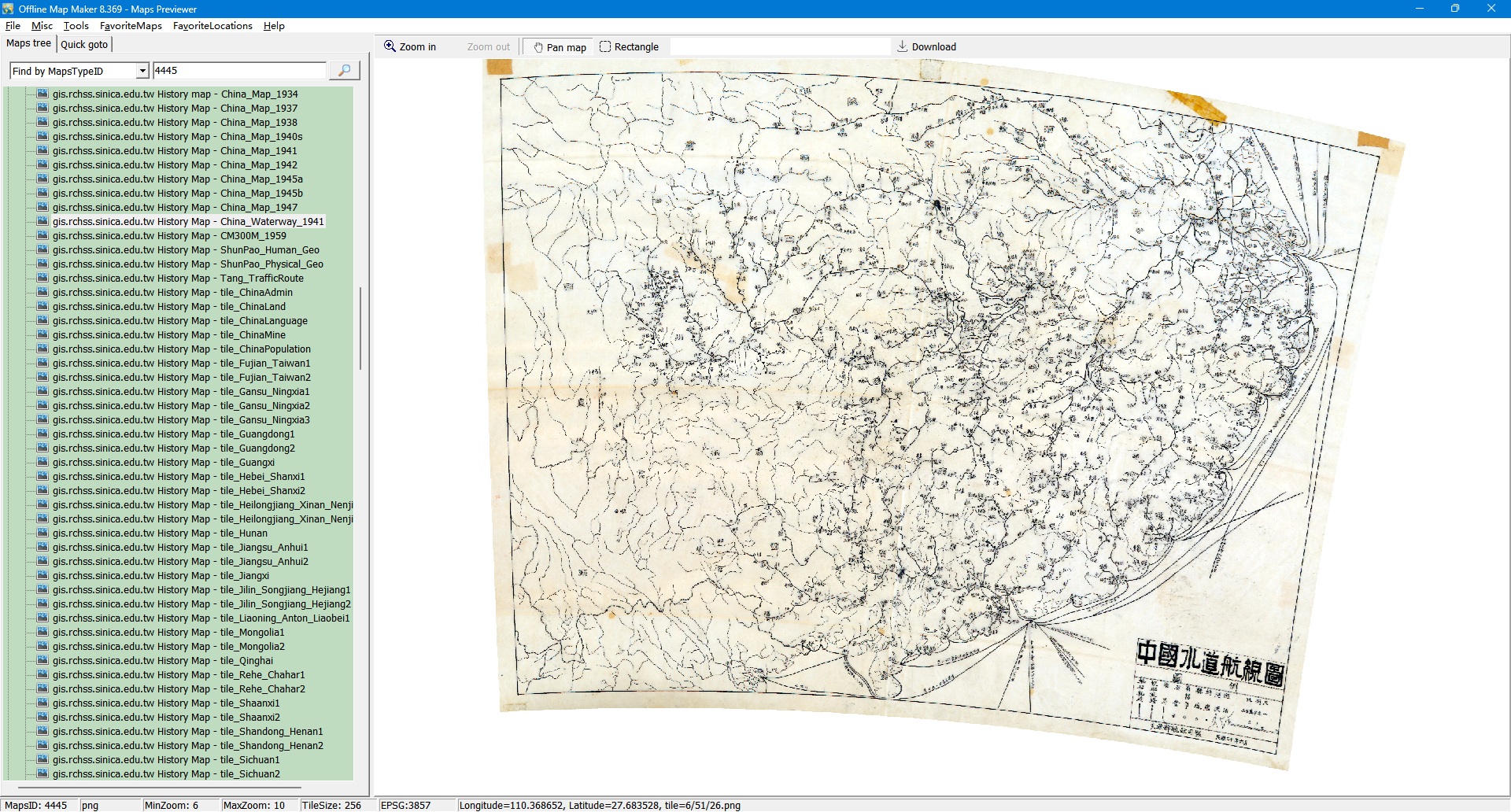Select the Pan map hand tool

pos(560,47)
